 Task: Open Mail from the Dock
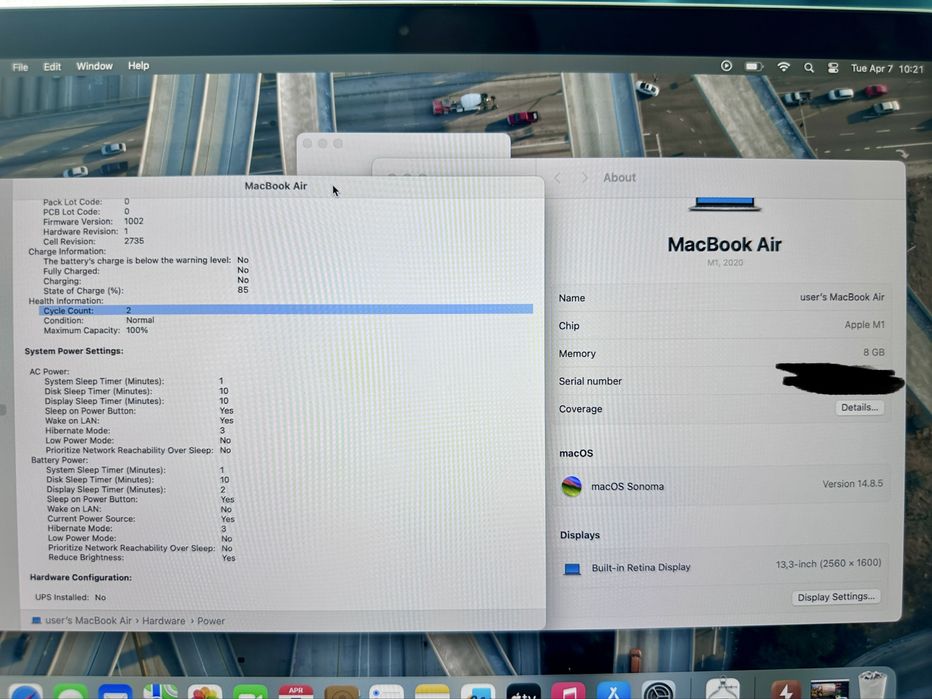(115, 692)
